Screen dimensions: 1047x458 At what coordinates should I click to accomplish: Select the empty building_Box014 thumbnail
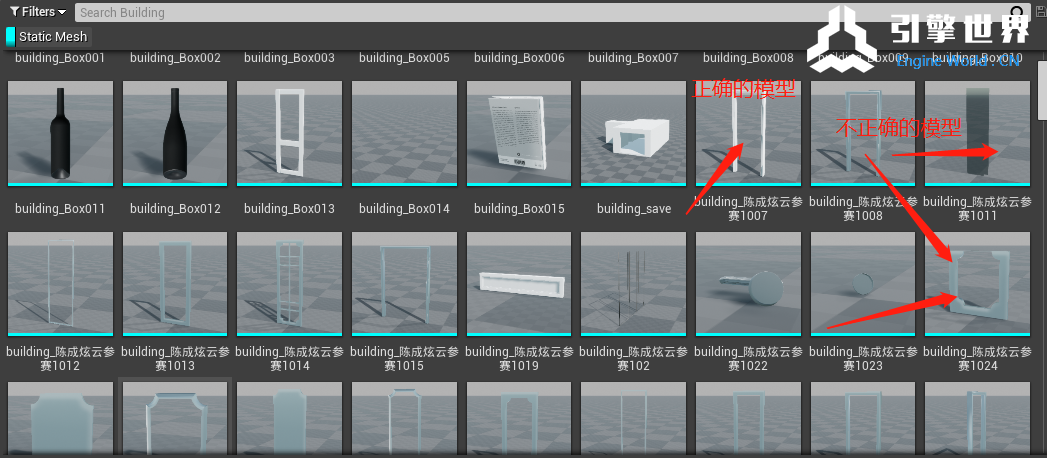tap(404, 133)
